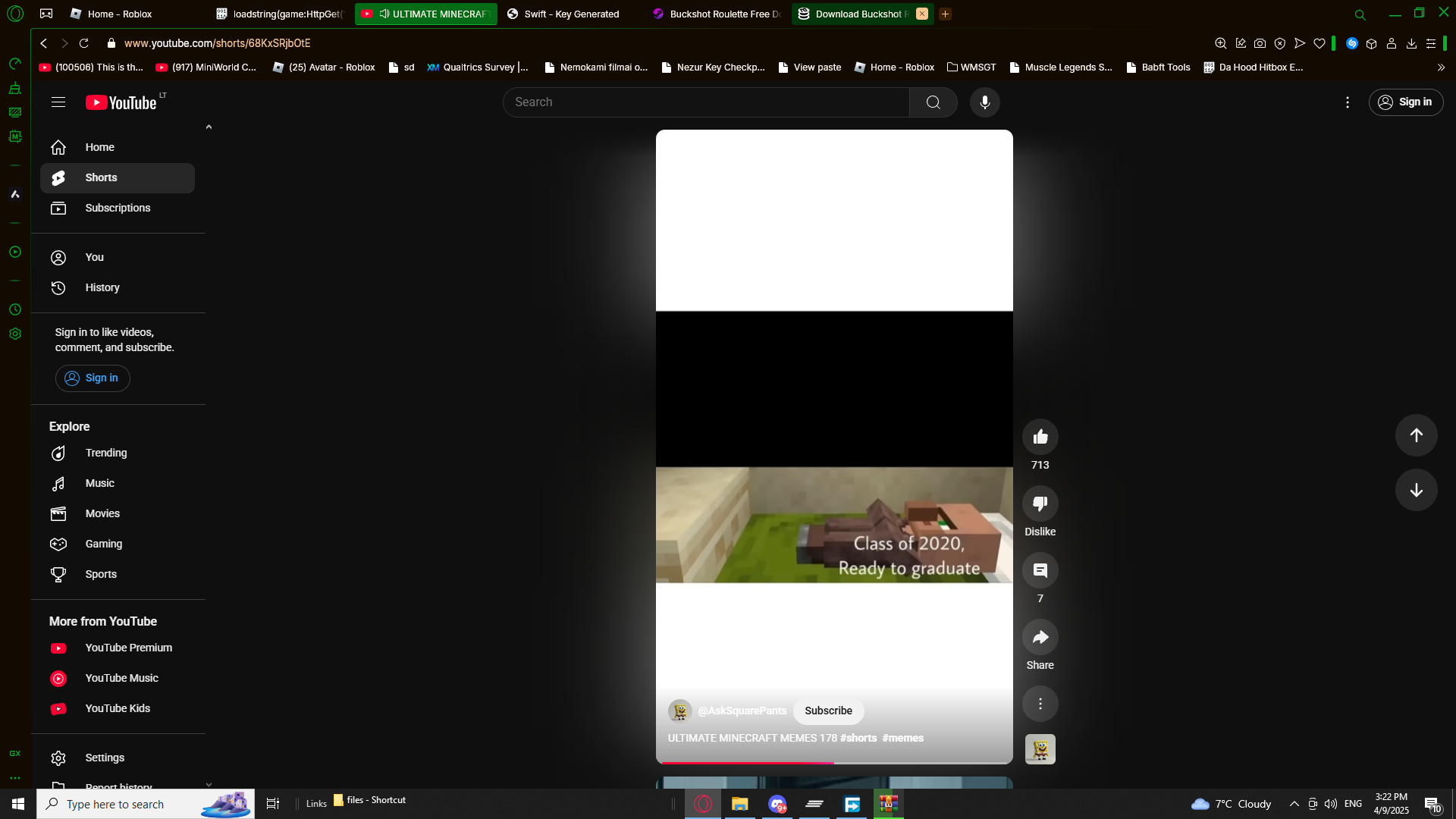Open #shorts hashtag link
This screenshot has width=1456, height=819.
pyautogui.click(x=858, y=738)
